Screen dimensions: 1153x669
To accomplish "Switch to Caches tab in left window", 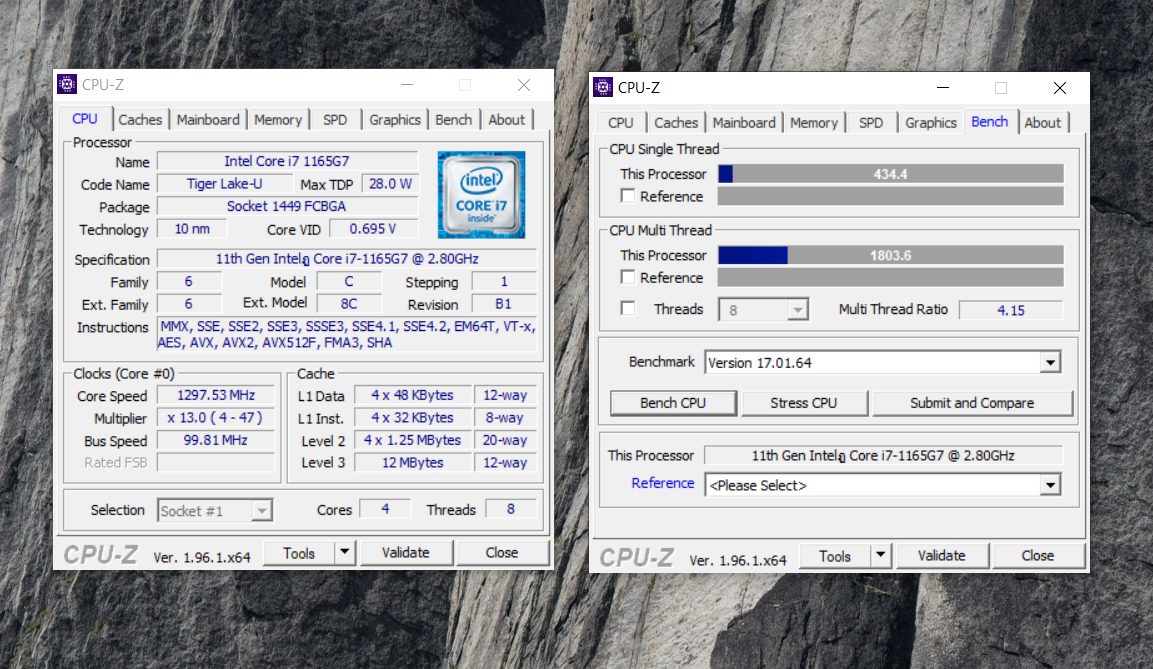I will [140, 120].
